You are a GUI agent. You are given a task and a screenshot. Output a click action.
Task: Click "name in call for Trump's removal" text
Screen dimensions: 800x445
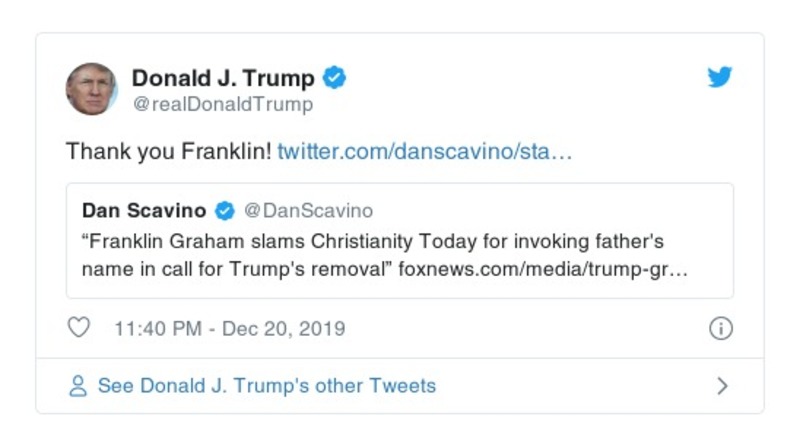(234, 269)
